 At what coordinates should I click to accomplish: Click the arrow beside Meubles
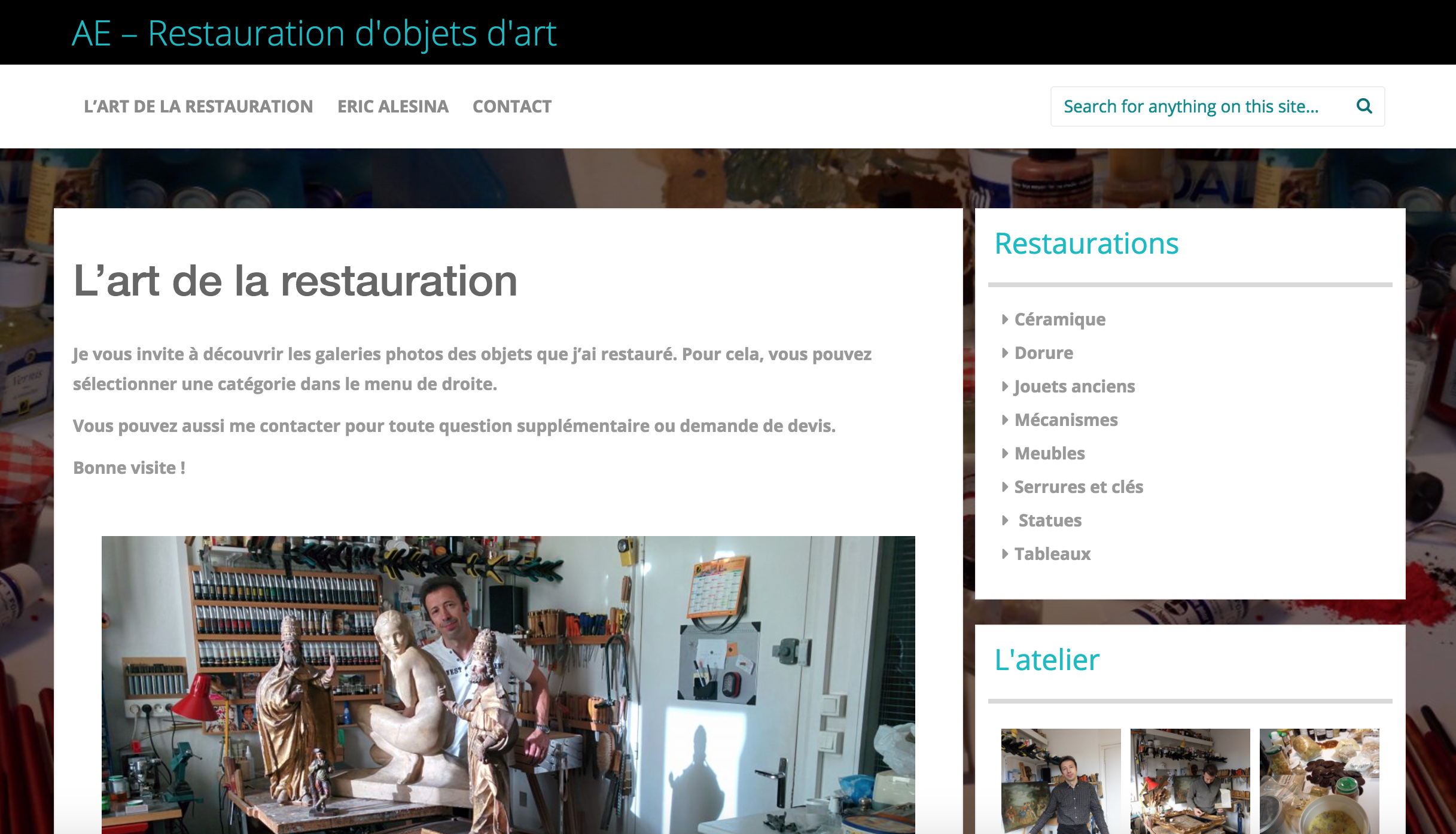click(x=1005, y=453)
